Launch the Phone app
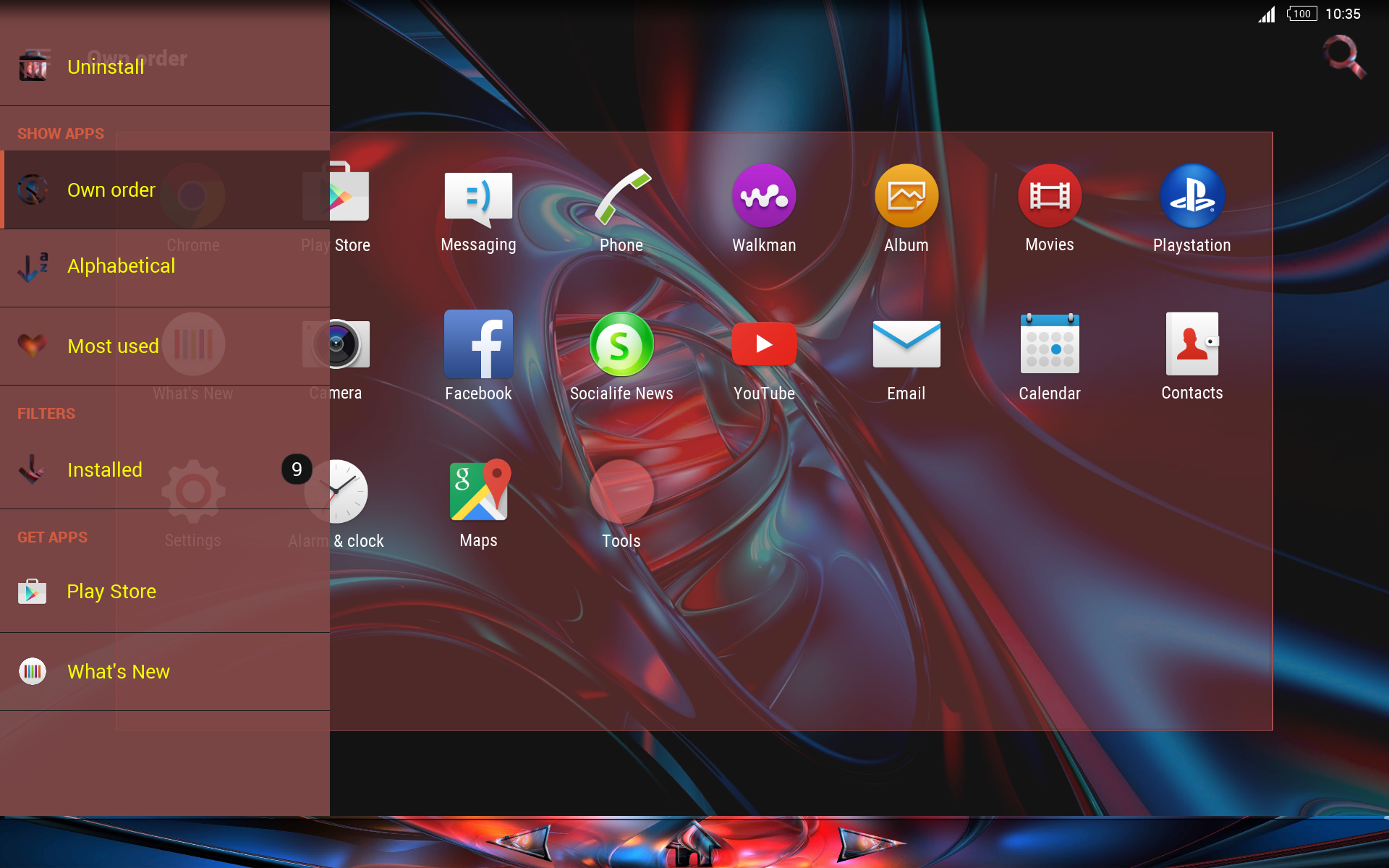 [x=621, y=210]
